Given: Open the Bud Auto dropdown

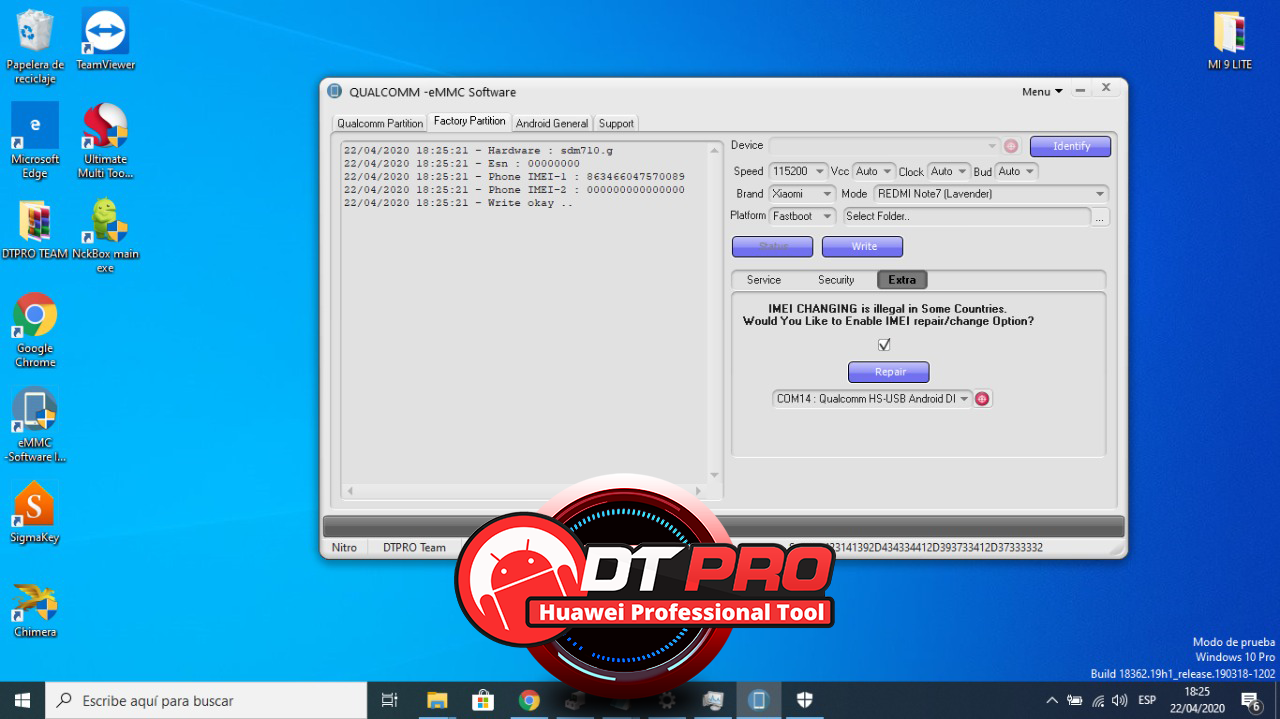Looking at the screenshot, I should pyautogui.click(x=1016, y=171).
